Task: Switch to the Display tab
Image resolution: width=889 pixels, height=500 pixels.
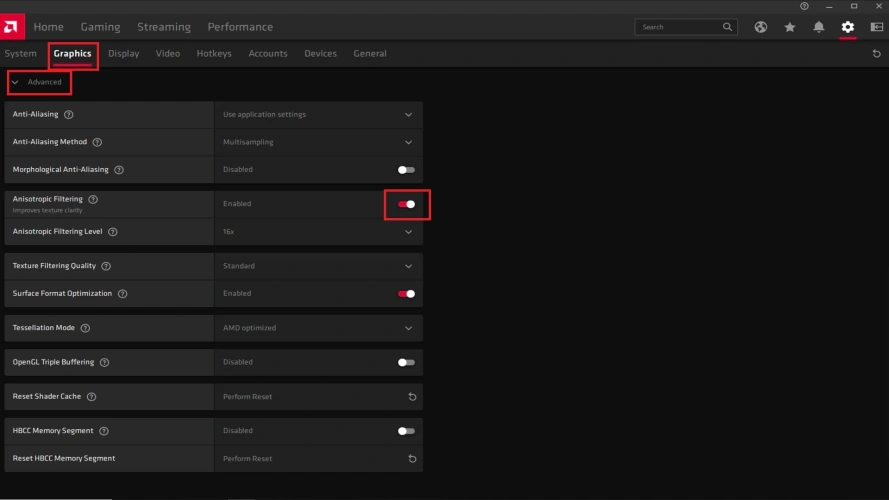Action: pyautogui.click(x=124, y=54)
